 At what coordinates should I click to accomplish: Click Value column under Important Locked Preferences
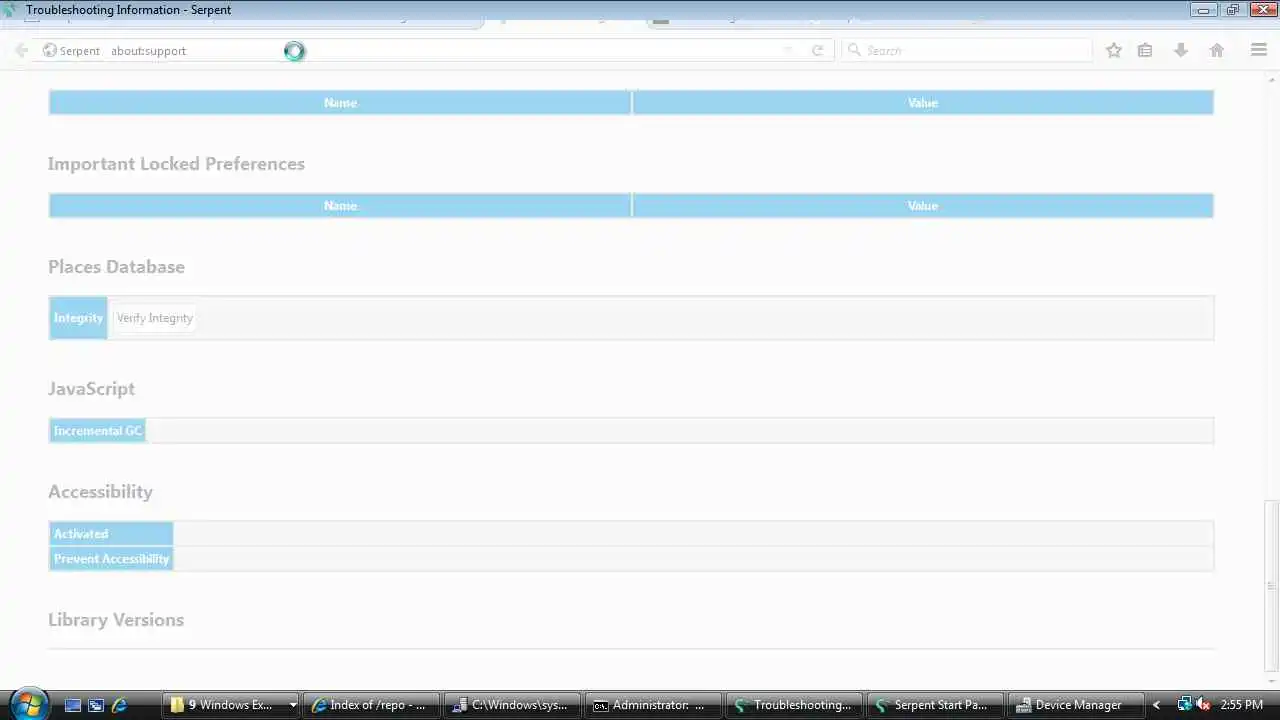922,206
